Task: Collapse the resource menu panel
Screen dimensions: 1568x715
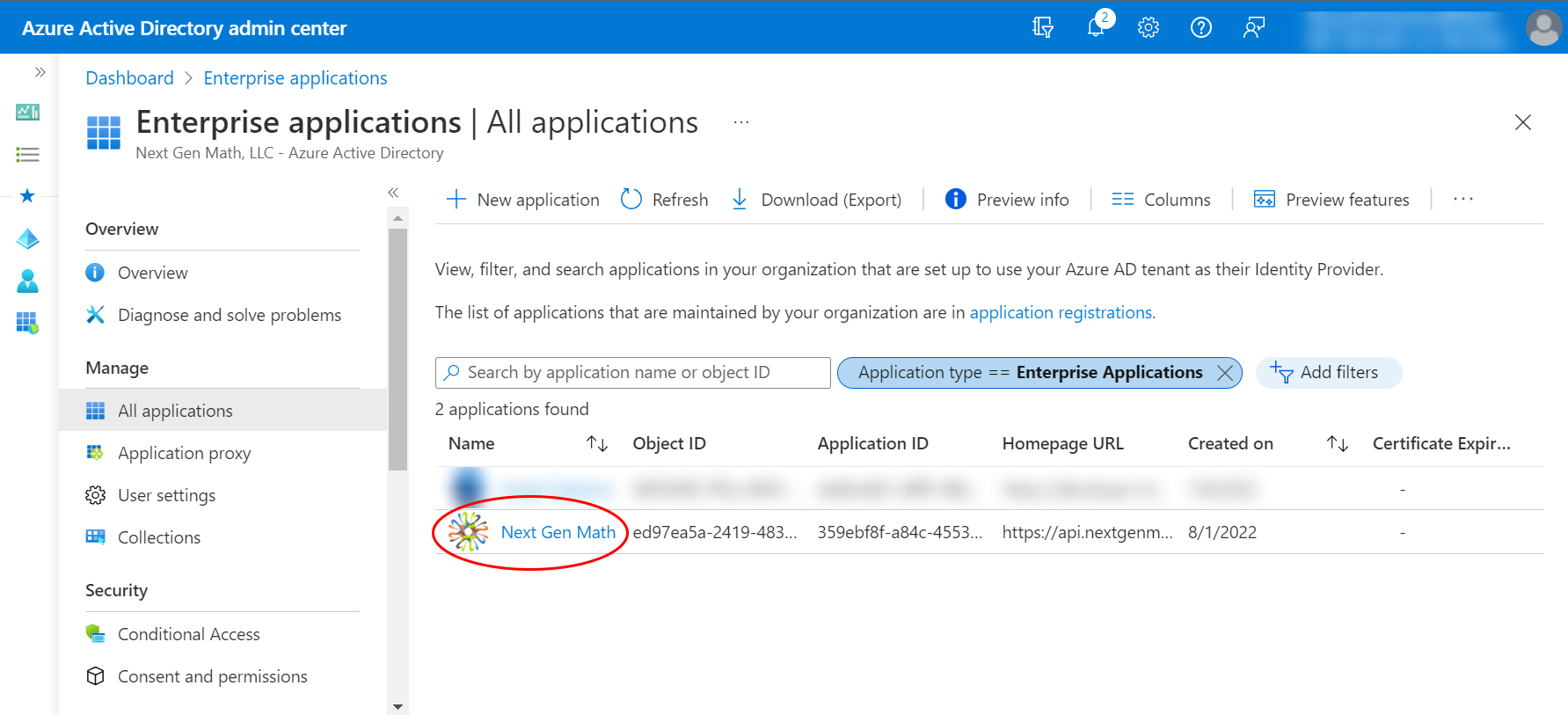Action: click(x=393, y=193)
